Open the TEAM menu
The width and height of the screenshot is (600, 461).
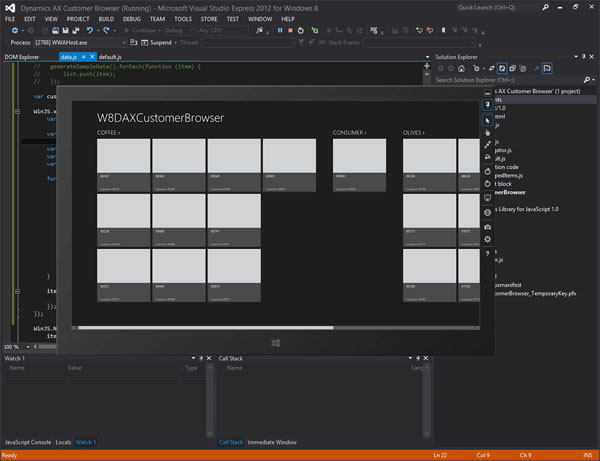pos(157,19)
